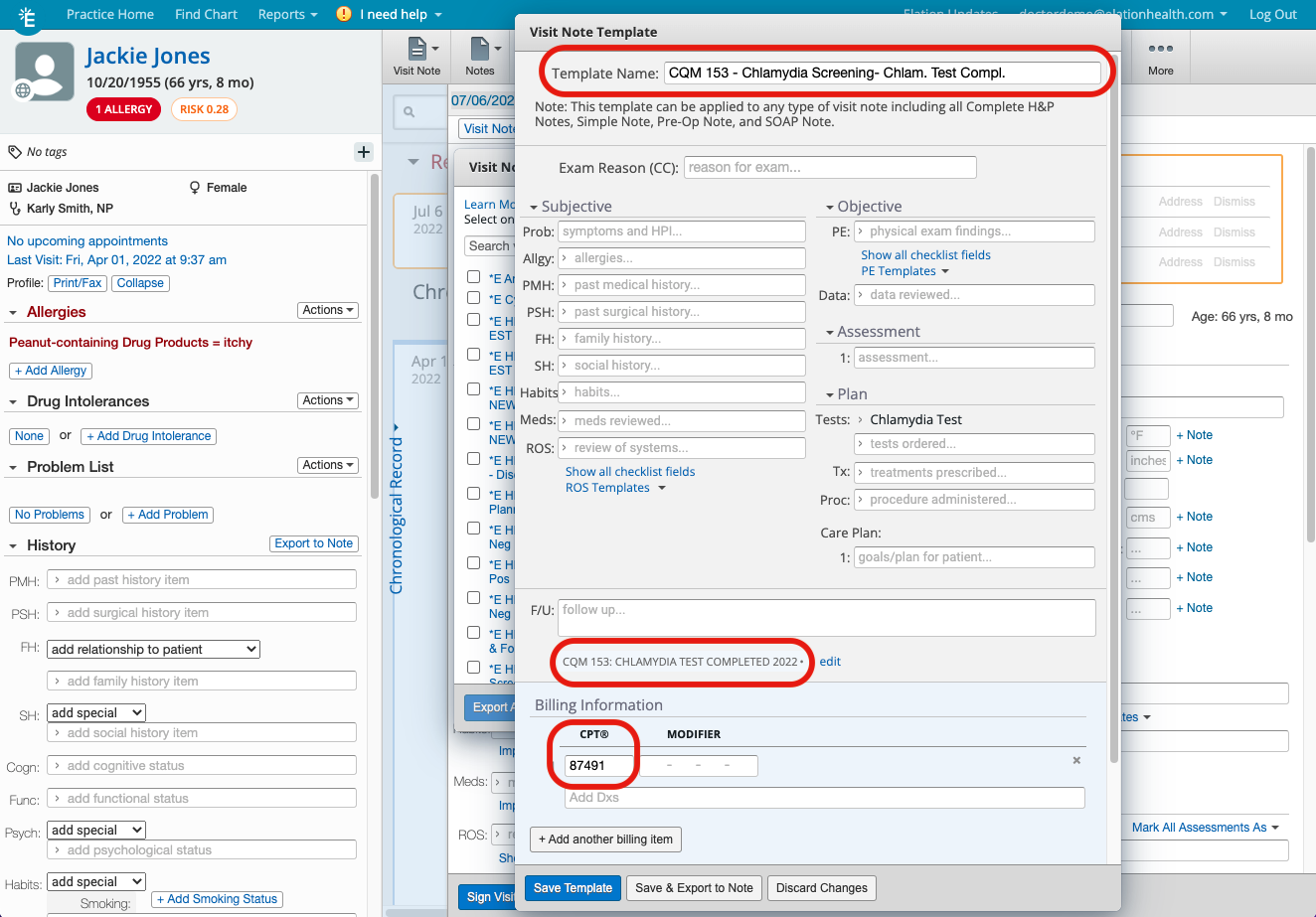1316x917 pixels.
Task: Click Print/Fax profile button
Action: [x=79, y=283]
